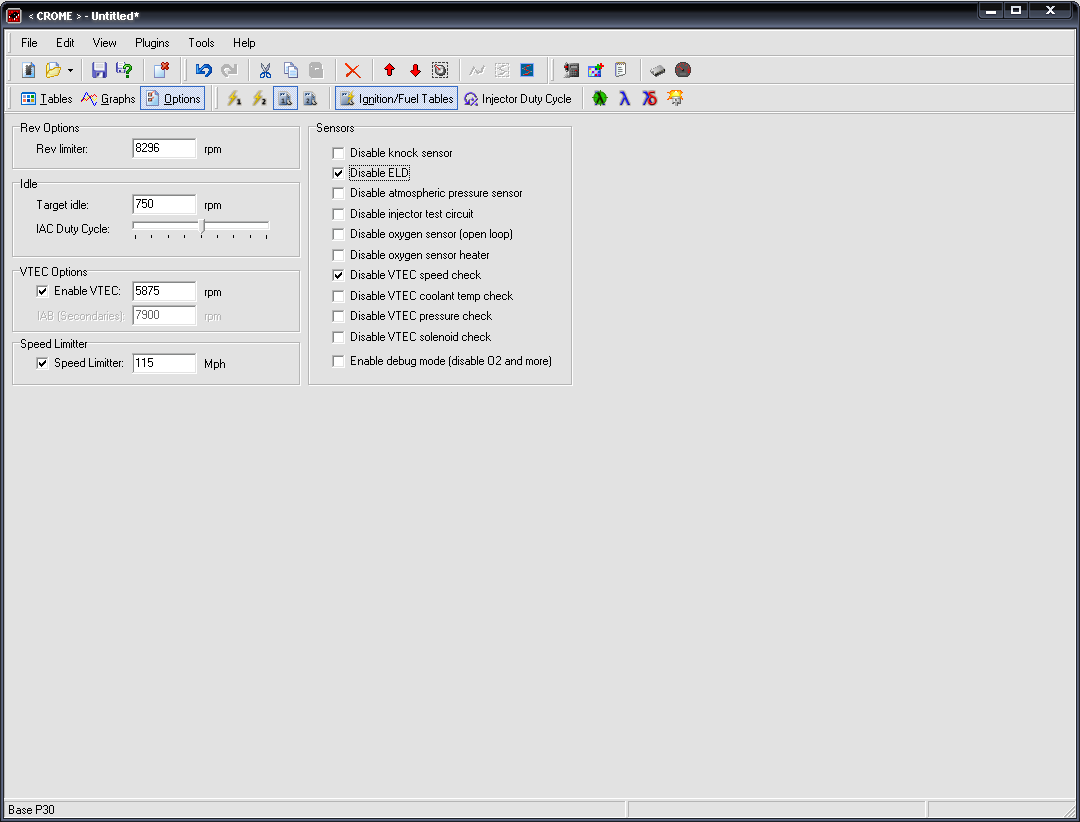1080x822 pixels.
Task: Click the New file icon
Action: (x=28, y=70)
